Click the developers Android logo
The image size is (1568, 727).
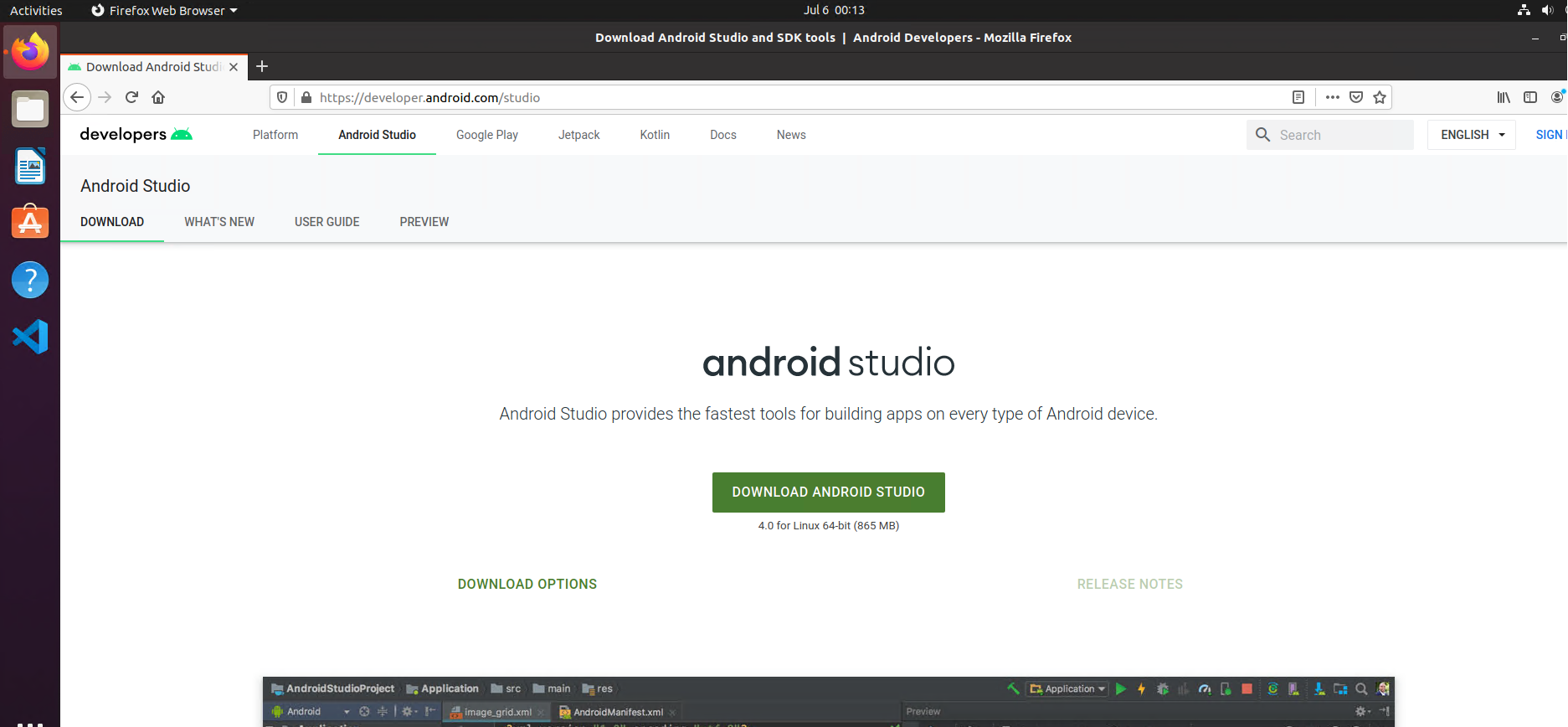pos(136,134)
